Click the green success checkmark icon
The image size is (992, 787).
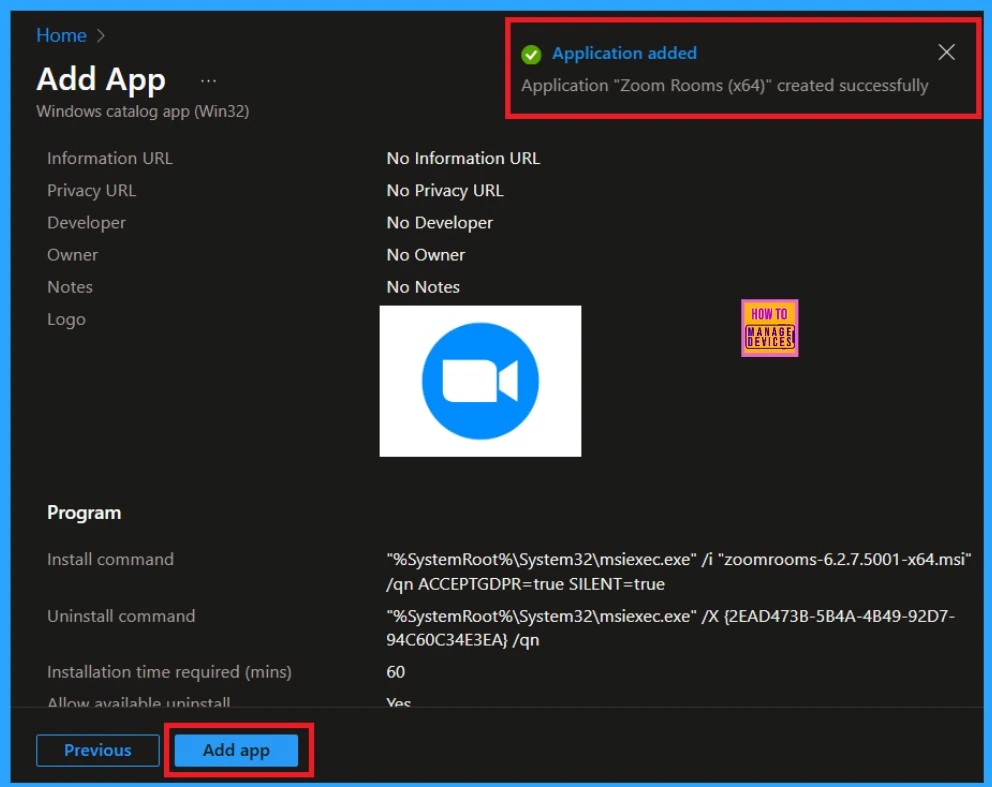[531, 55]
